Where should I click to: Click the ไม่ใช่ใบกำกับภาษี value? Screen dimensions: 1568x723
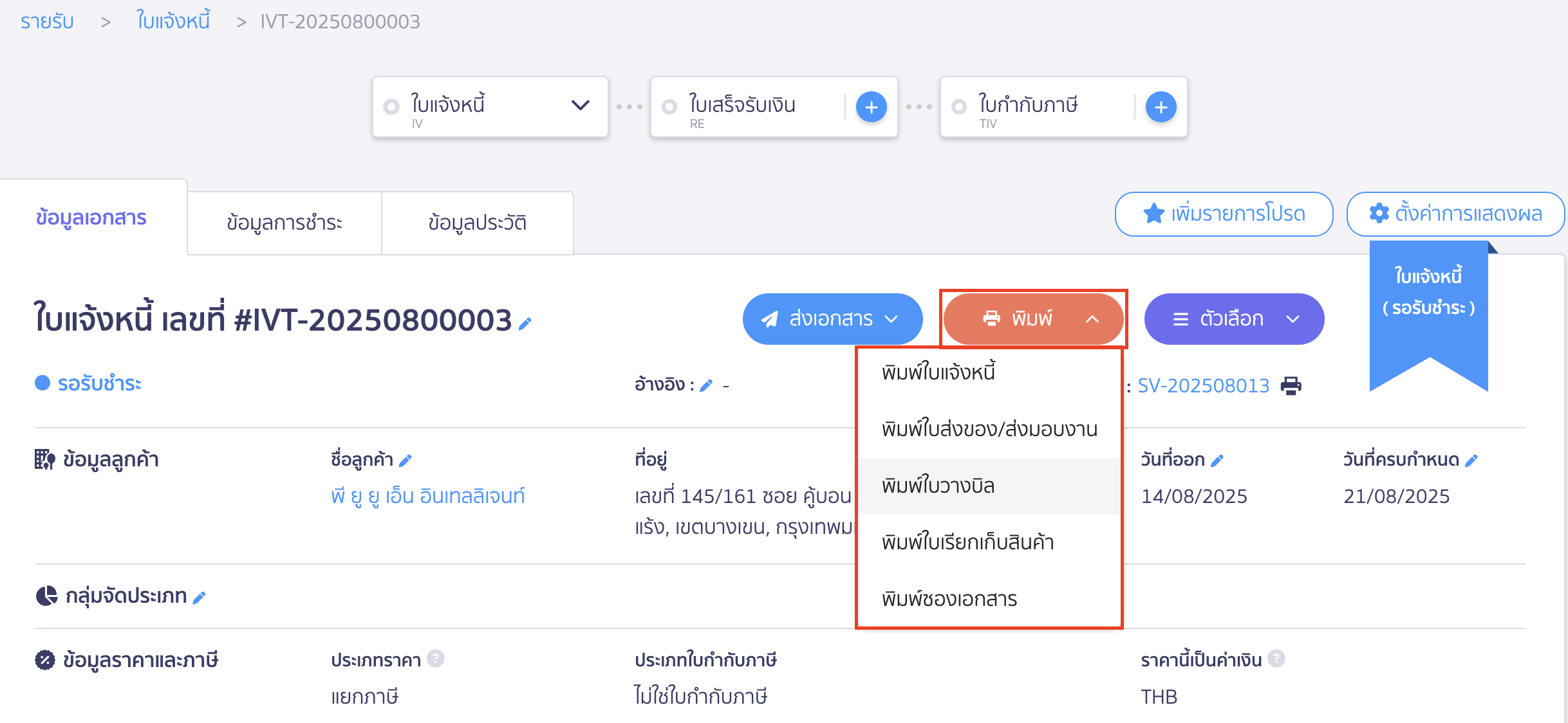[701, 697]
